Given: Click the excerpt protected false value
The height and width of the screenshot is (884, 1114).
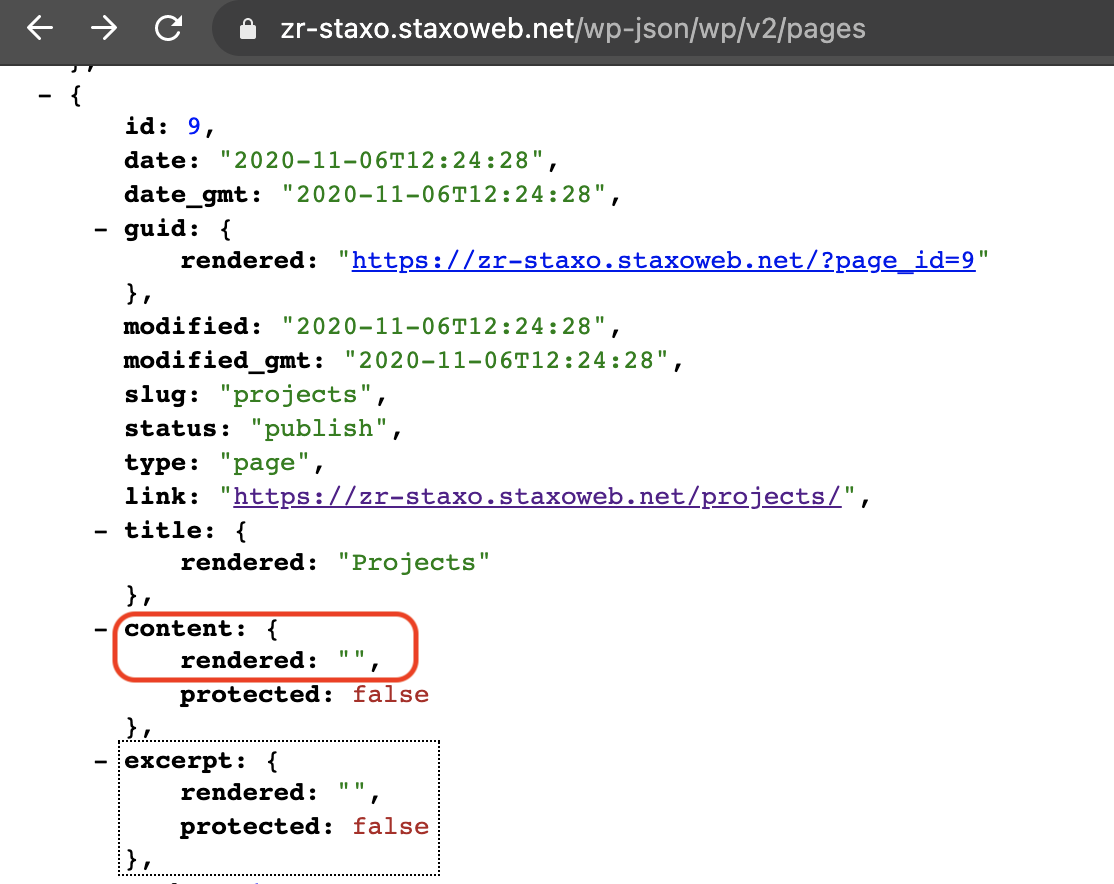Looking at the screenshot, I should [x=390, y=826].
